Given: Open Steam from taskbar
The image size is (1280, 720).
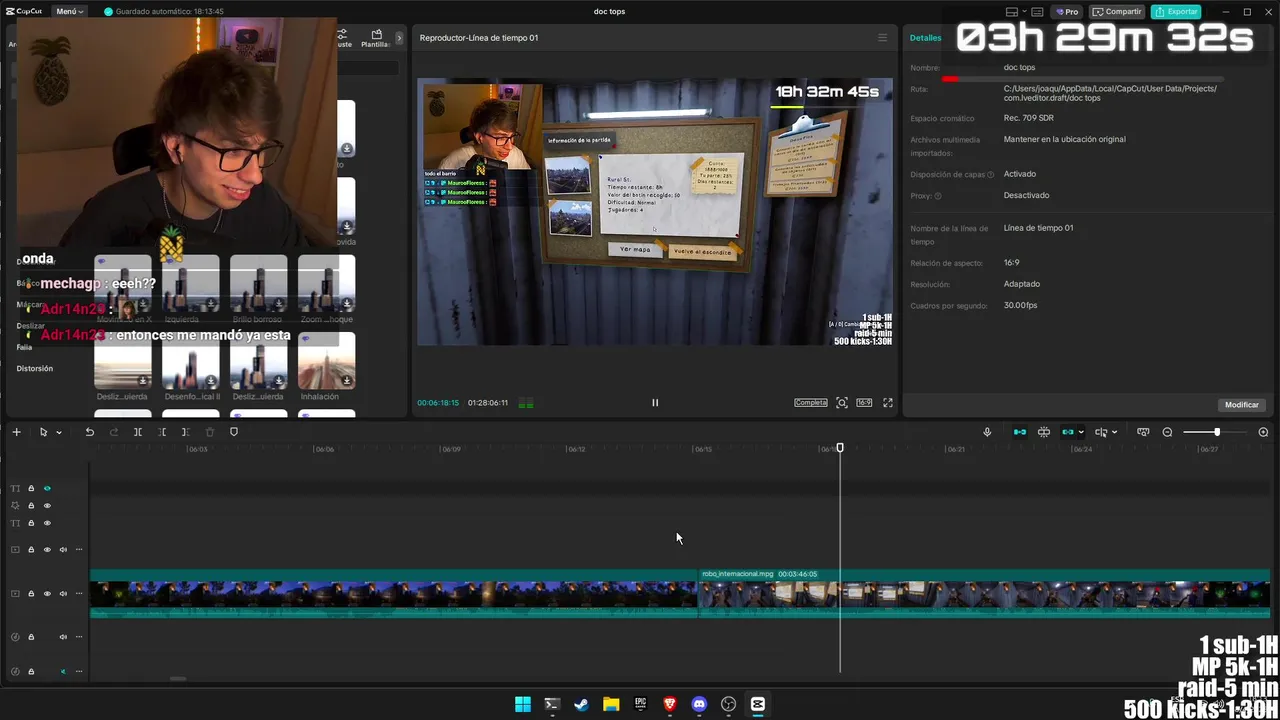Looking at the screenshot, I should [581, 704].
